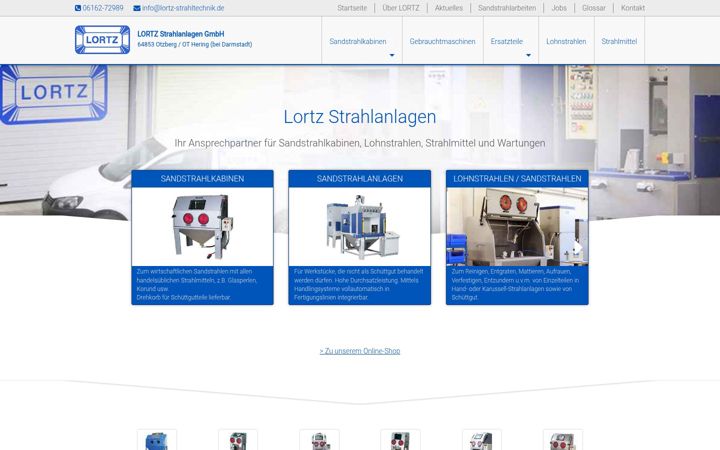Follow the 'Zu unserem Online-Shop' link
This screenshot has height=450, width=720.
tap(360, 351)
